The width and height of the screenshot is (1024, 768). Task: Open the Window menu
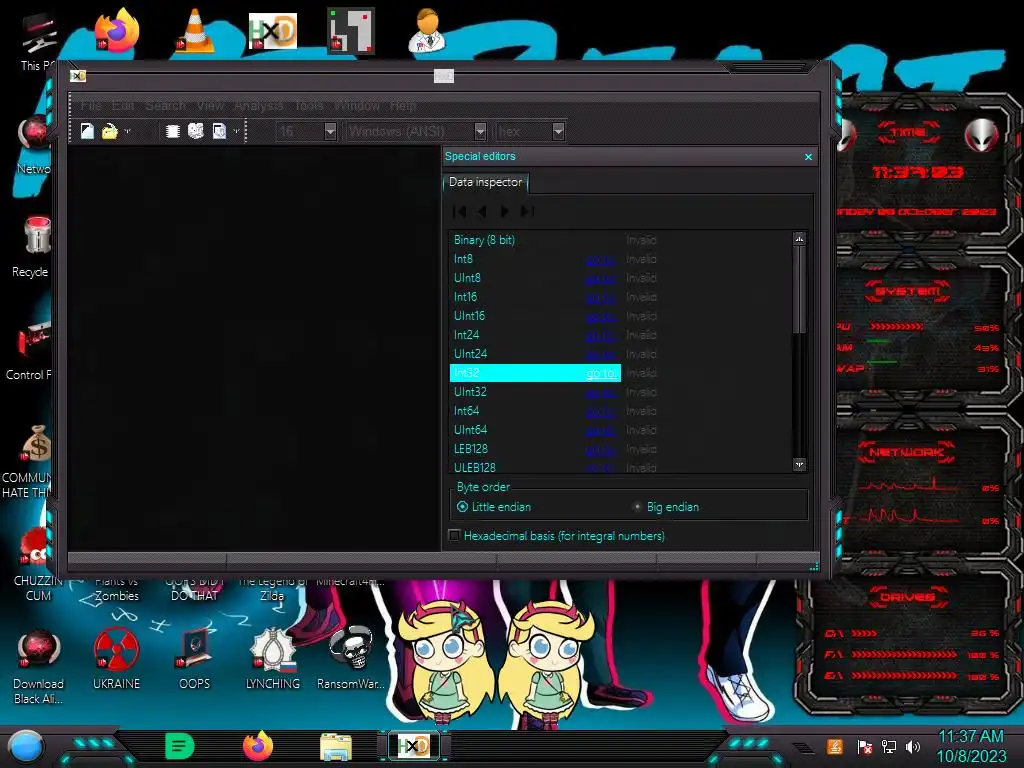pyautogui.click(x=357, y=105)
